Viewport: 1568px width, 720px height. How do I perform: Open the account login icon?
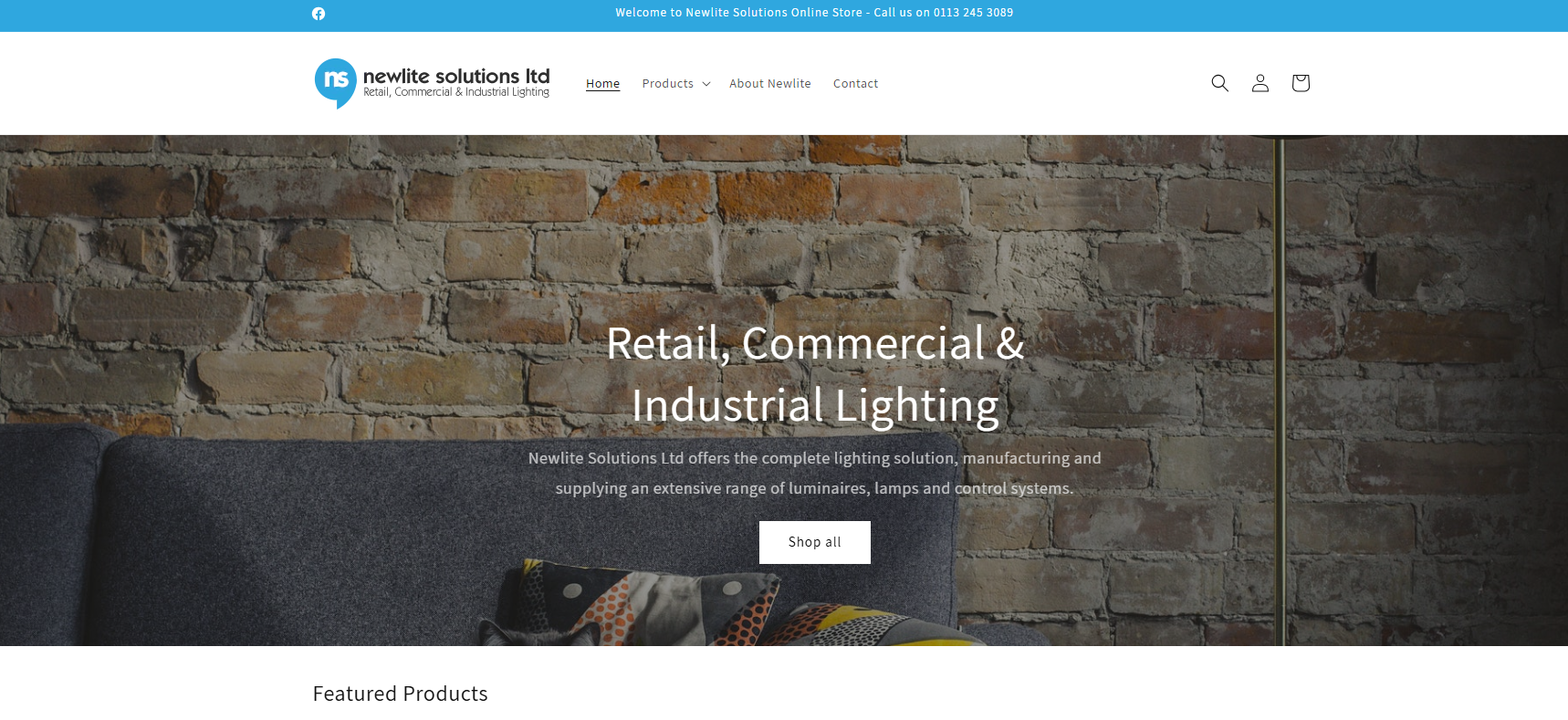[x=1260, y=83]
